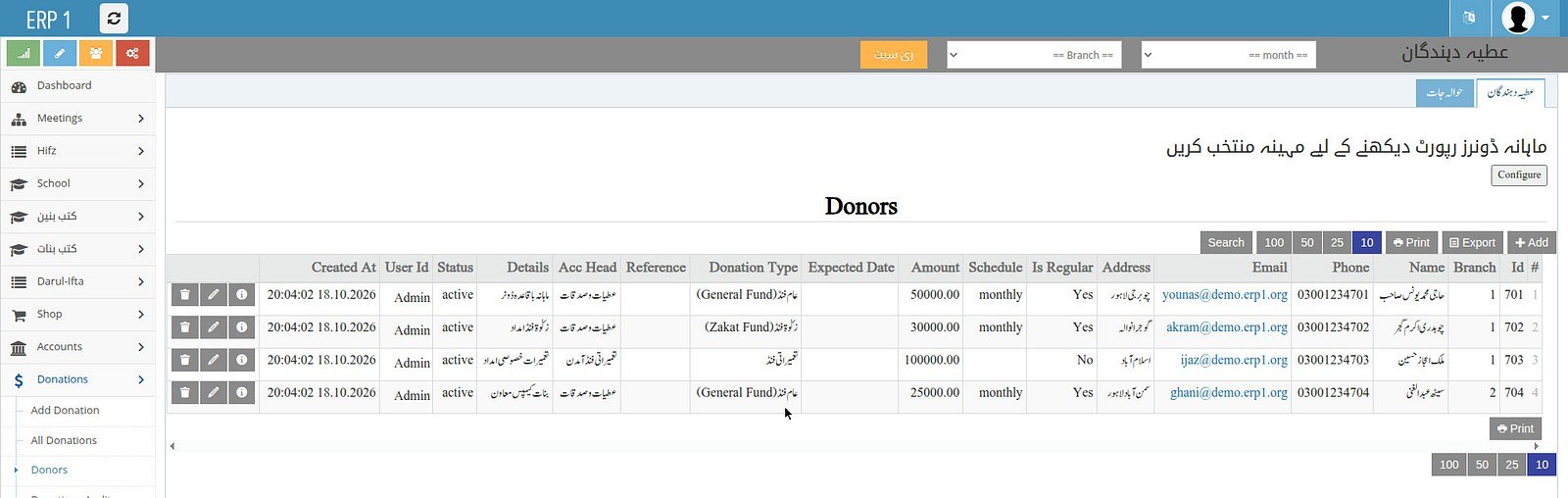Screen dimensions: 1568x498
Task: Click the Export button
Action: [x=1472, y=243]
